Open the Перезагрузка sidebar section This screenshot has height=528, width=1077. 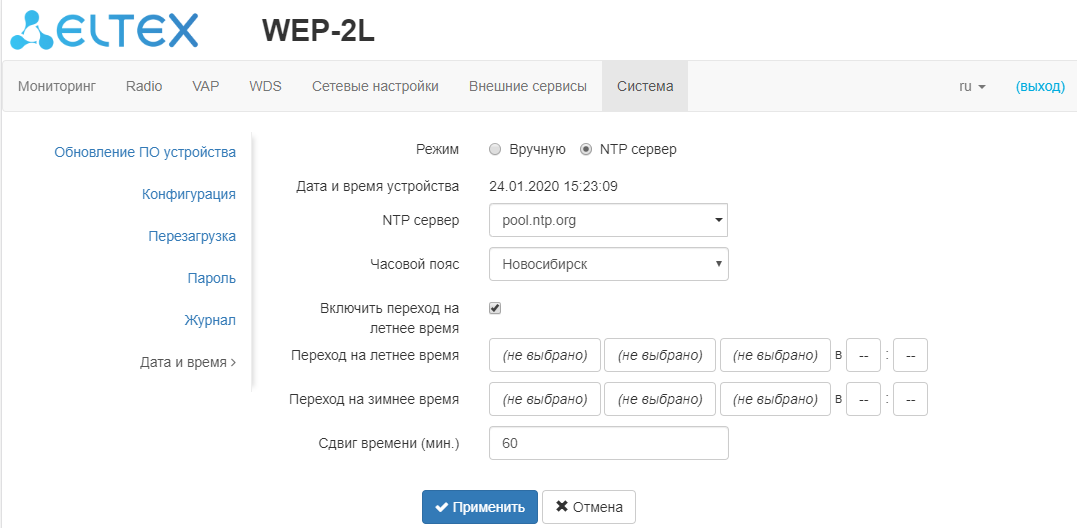pos(192,236)
